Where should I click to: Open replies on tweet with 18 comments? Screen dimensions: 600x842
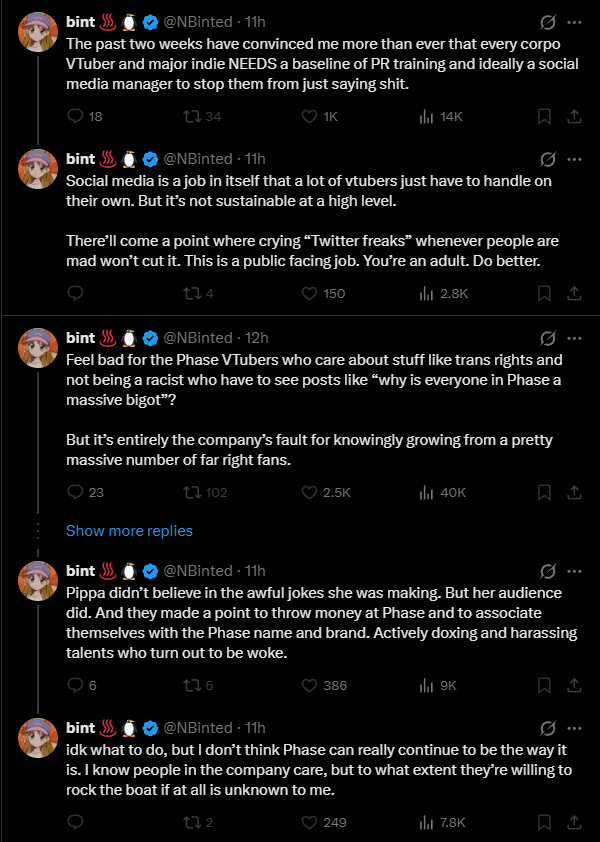[84, 117]
